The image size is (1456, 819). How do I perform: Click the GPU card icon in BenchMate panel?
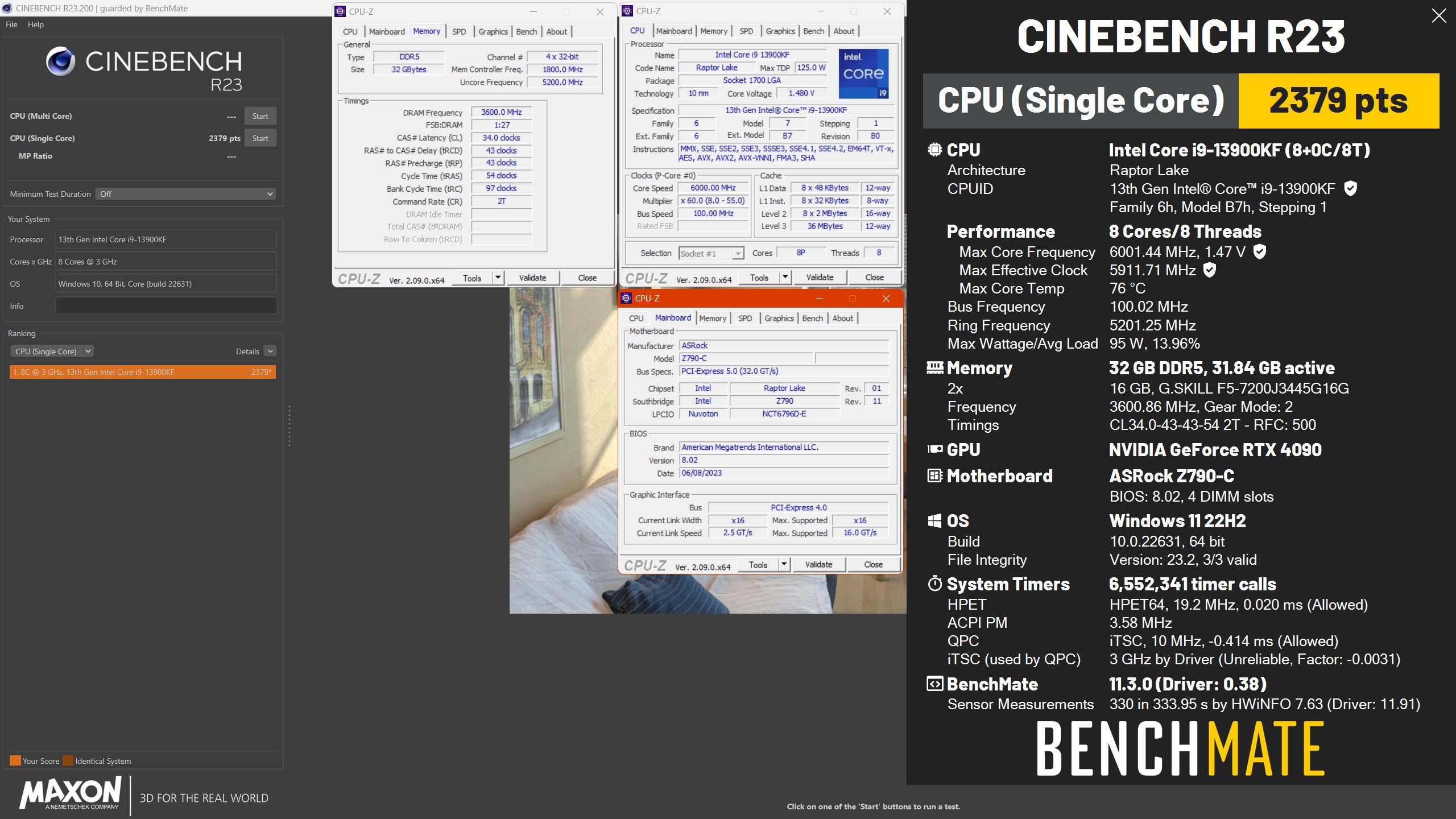click(934, 449)
